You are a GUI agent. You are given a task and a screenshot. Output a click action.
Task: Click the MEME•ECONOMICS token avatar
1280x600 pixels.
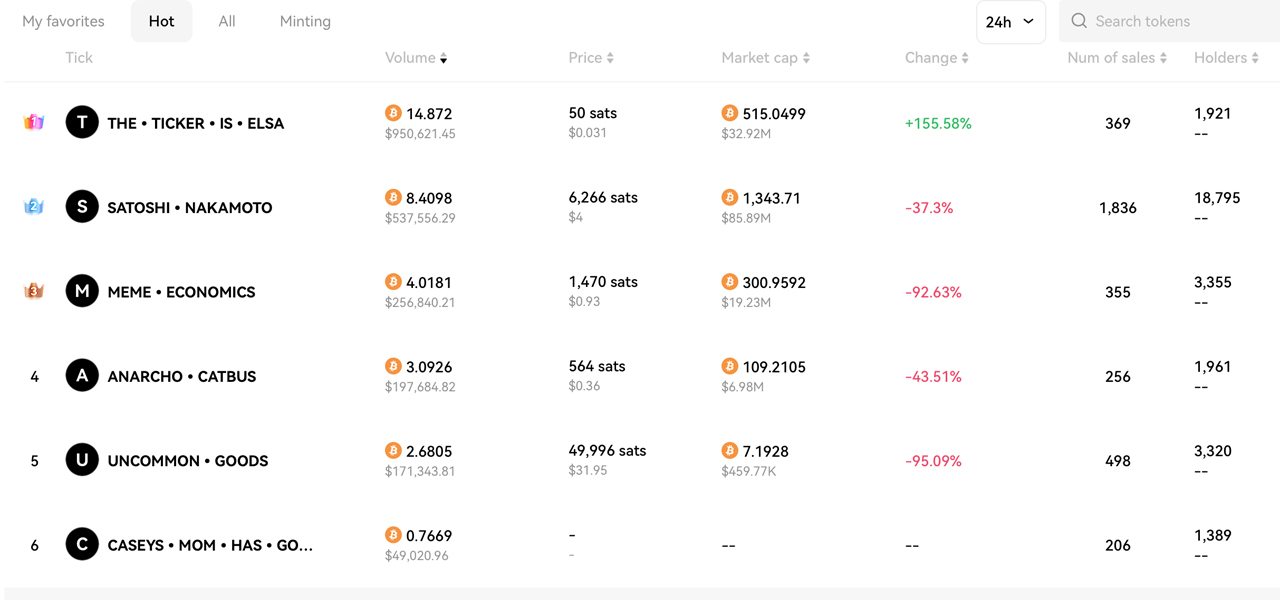(x=81, y=291)
